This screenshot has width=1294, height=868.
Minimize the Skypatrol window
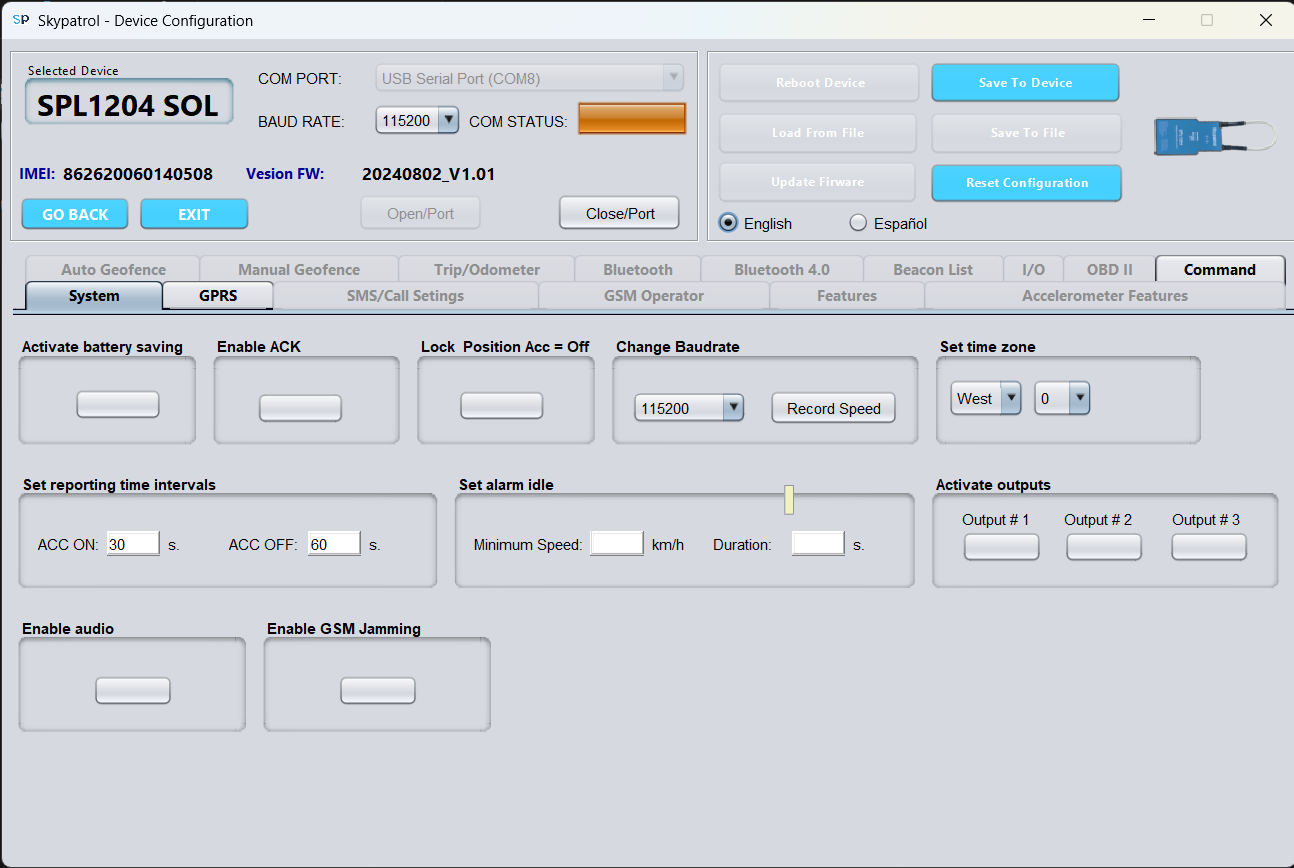[x=1147, y=20]
